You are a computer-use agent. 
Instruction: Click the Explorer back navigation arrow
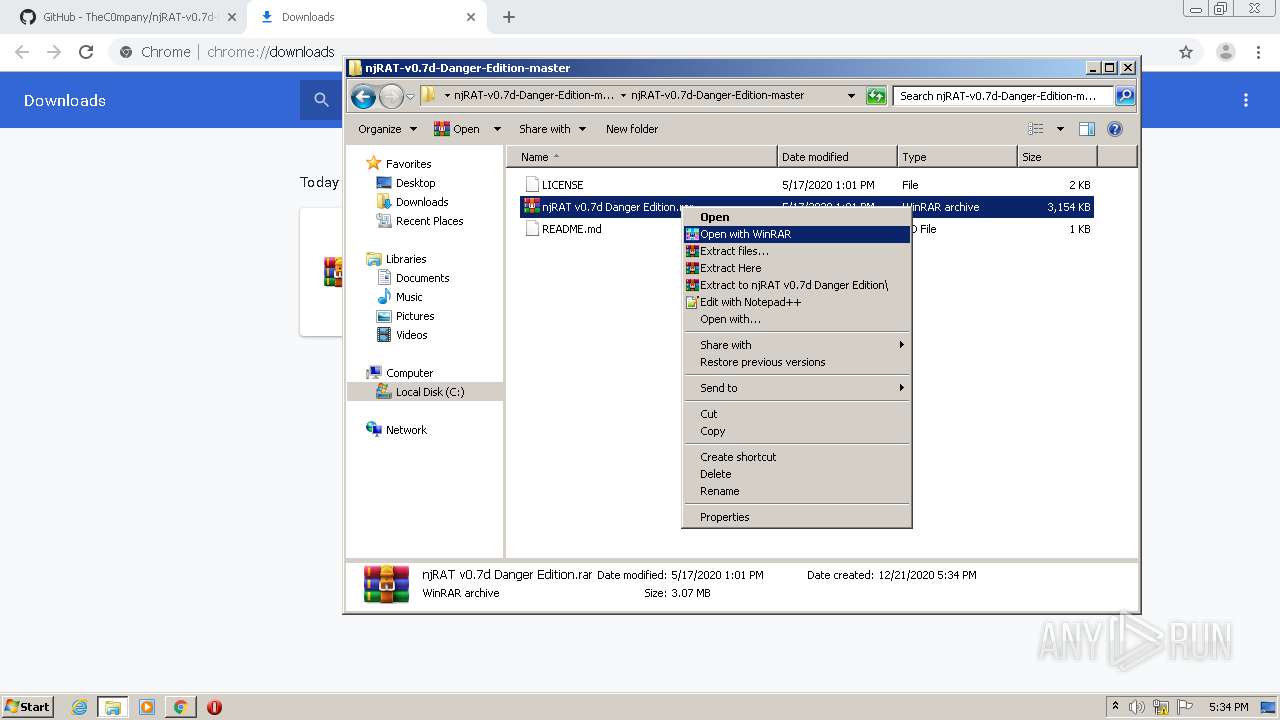click(x=363, y=96)
